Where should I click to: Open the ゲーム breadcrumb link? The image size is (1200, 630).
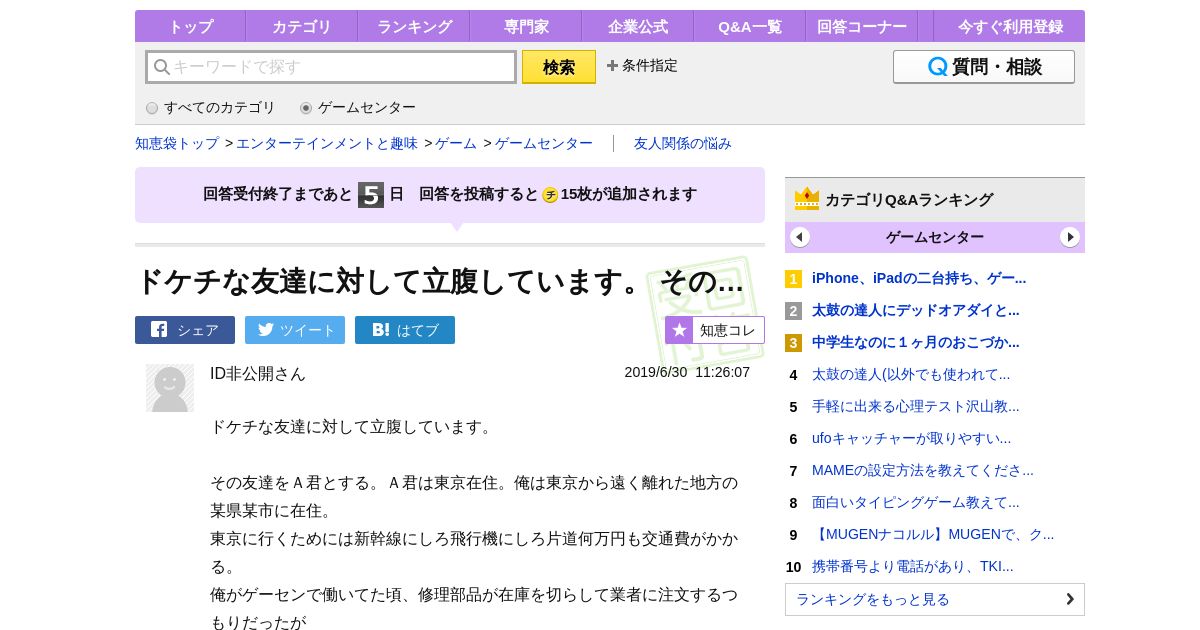(x=456, y=143)
